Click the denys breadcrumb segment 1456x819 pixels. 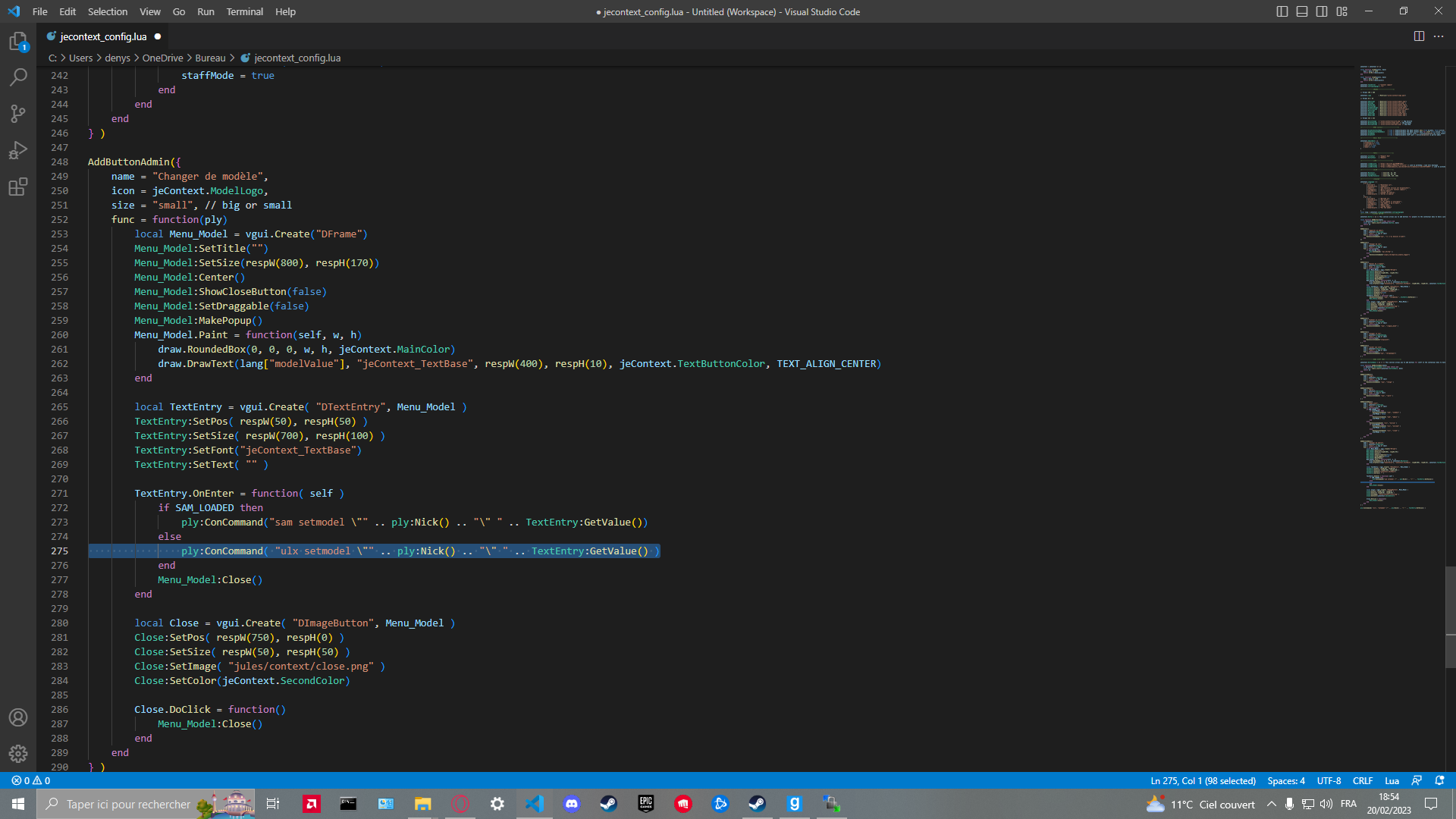118,58
